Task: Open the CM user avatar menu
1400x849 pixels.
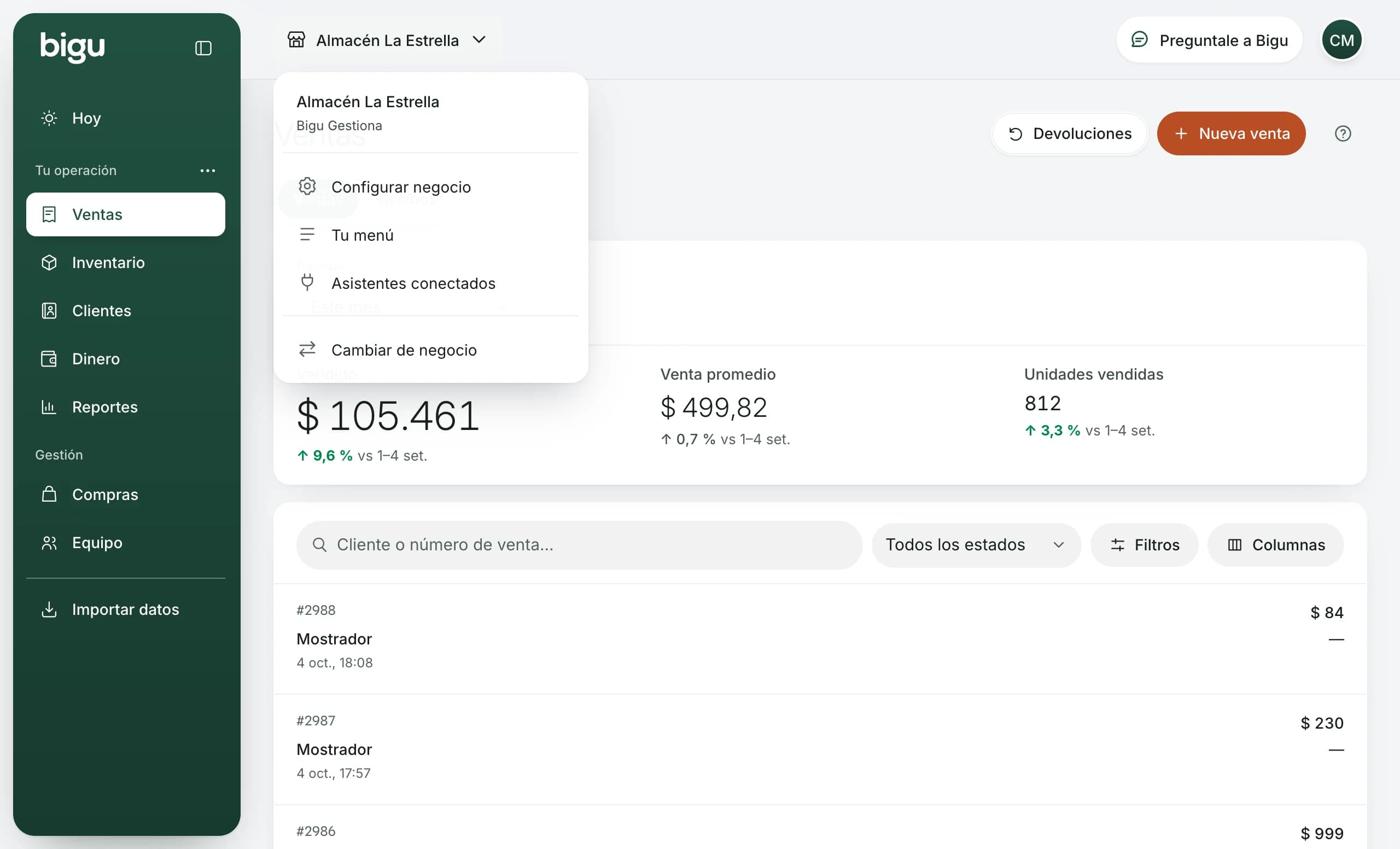Action: pos(1341,40)
